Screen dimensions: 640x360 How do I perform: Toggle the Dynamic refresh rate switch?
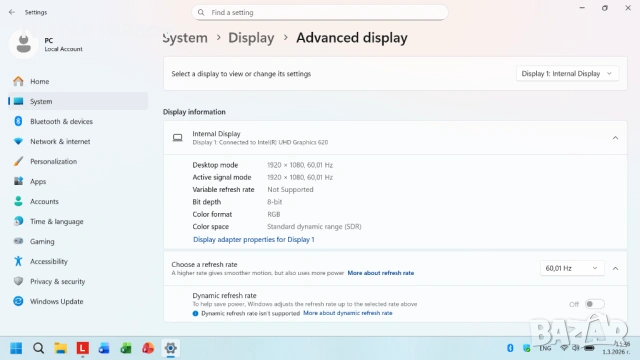(x=594, y=304)
